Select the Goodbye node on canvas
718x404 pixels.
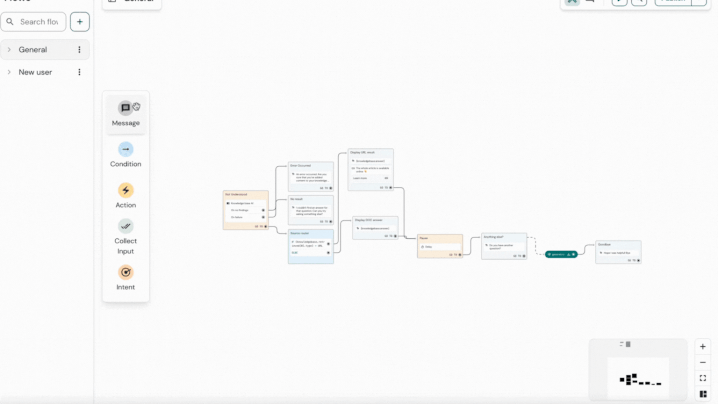618,251
